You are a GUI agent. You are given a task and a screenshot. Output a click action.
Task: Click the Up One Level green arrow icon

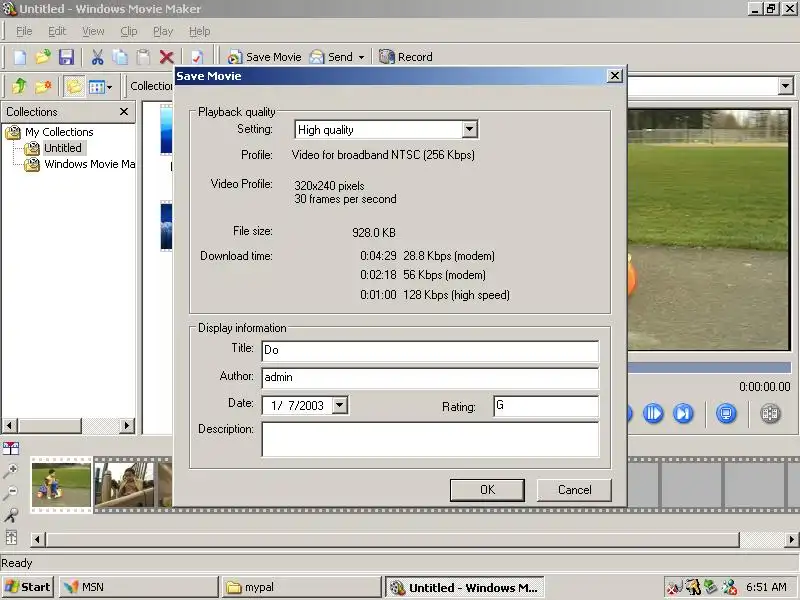19,86
